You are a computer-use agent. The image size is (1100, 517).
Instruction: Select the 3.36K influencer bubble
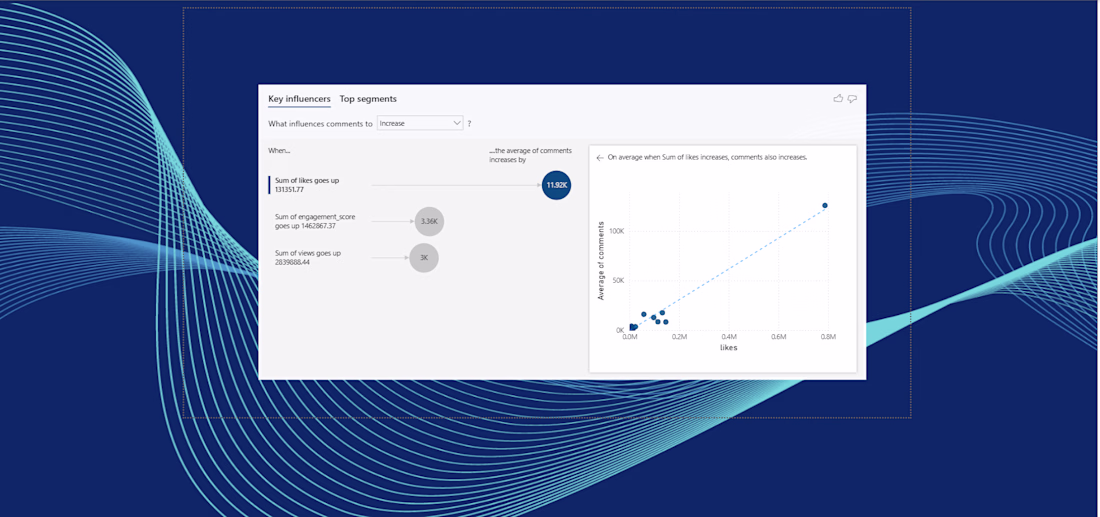(x=429, y=221)
